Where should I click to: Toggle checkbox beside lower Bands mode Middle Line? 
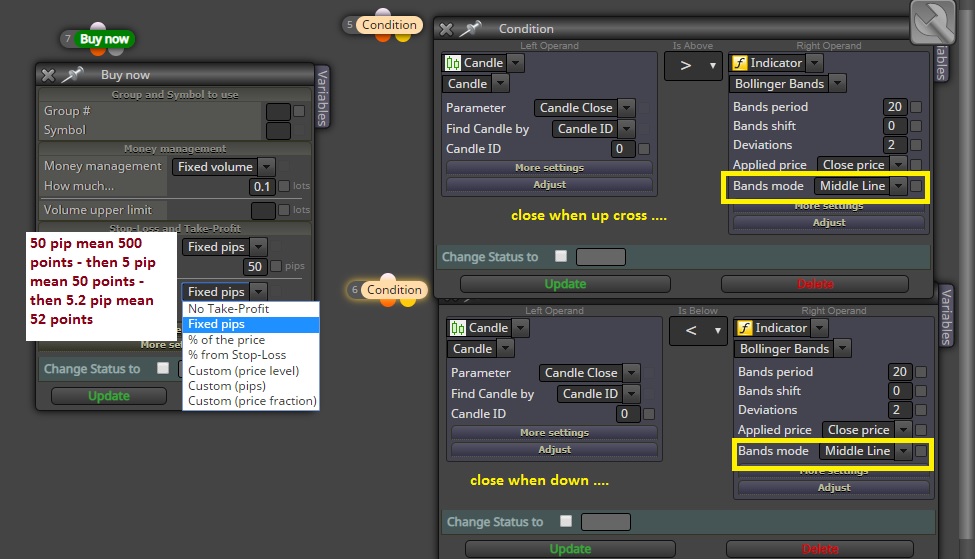point(921,451)
